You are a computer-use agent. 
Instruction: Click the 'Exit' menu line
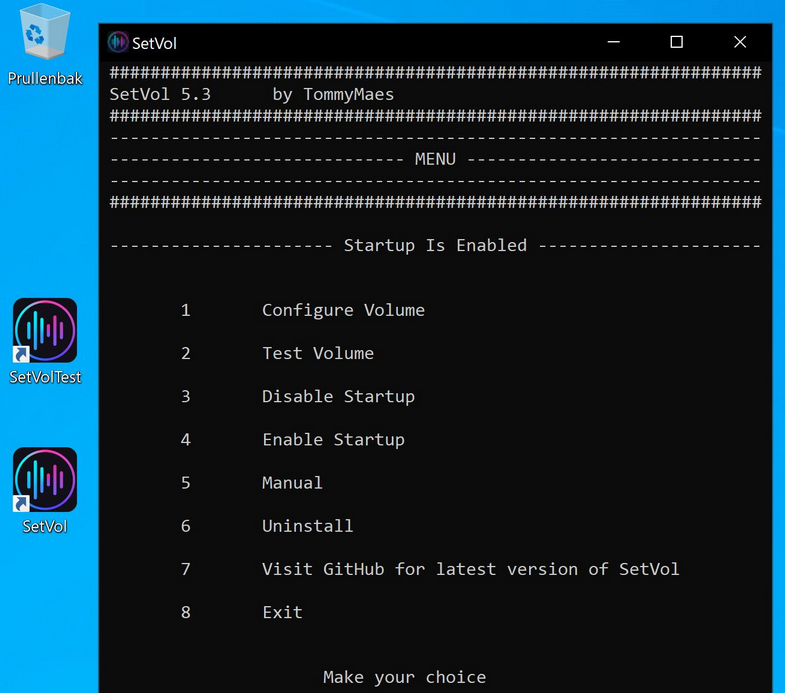click(282, 612)
